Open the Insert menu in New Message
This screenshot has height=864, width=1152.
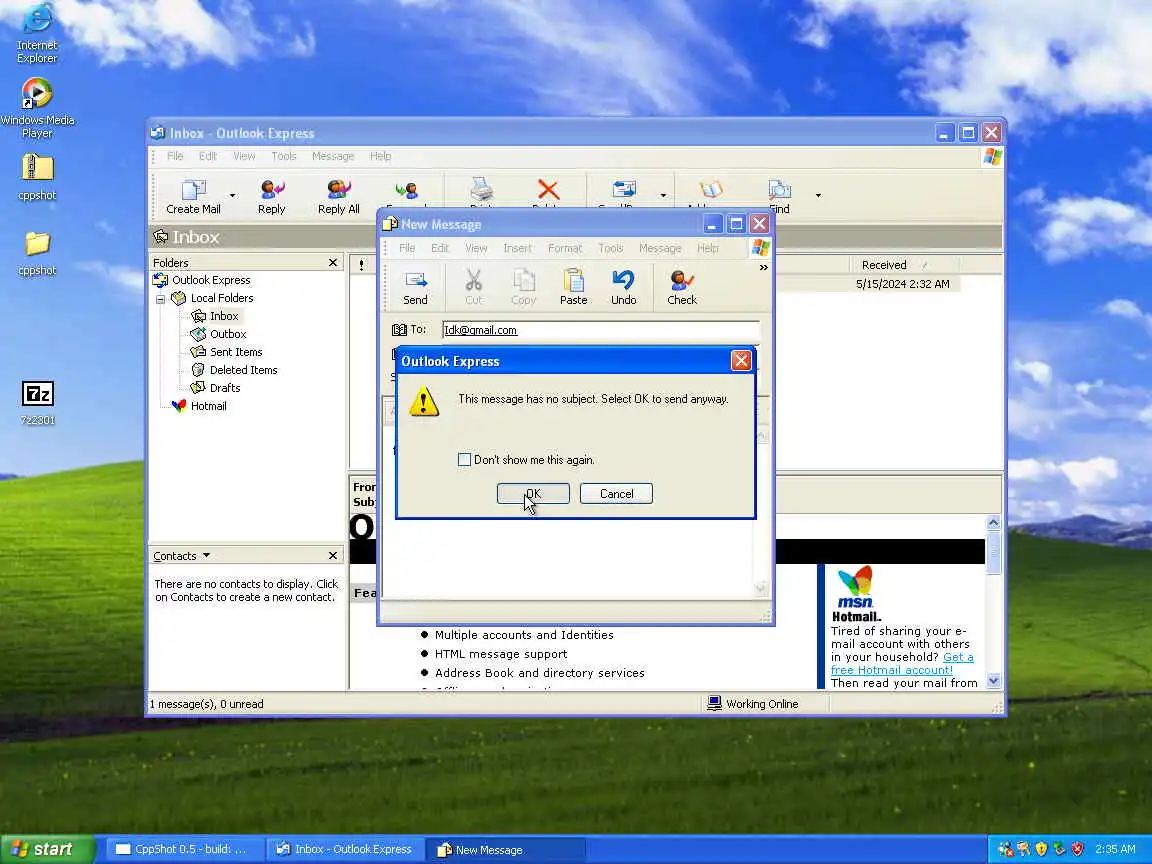(517, 248)
